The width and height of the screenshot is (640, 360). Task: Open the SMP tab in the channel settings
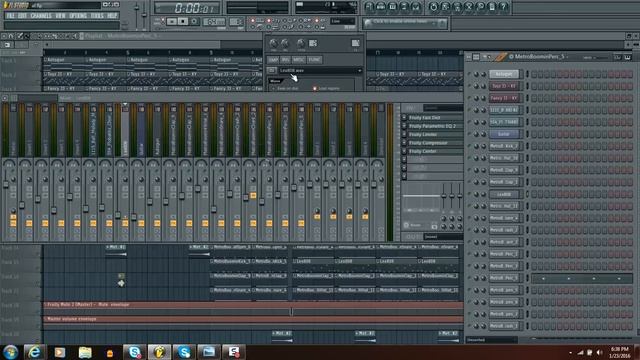[x=273, y=60]
